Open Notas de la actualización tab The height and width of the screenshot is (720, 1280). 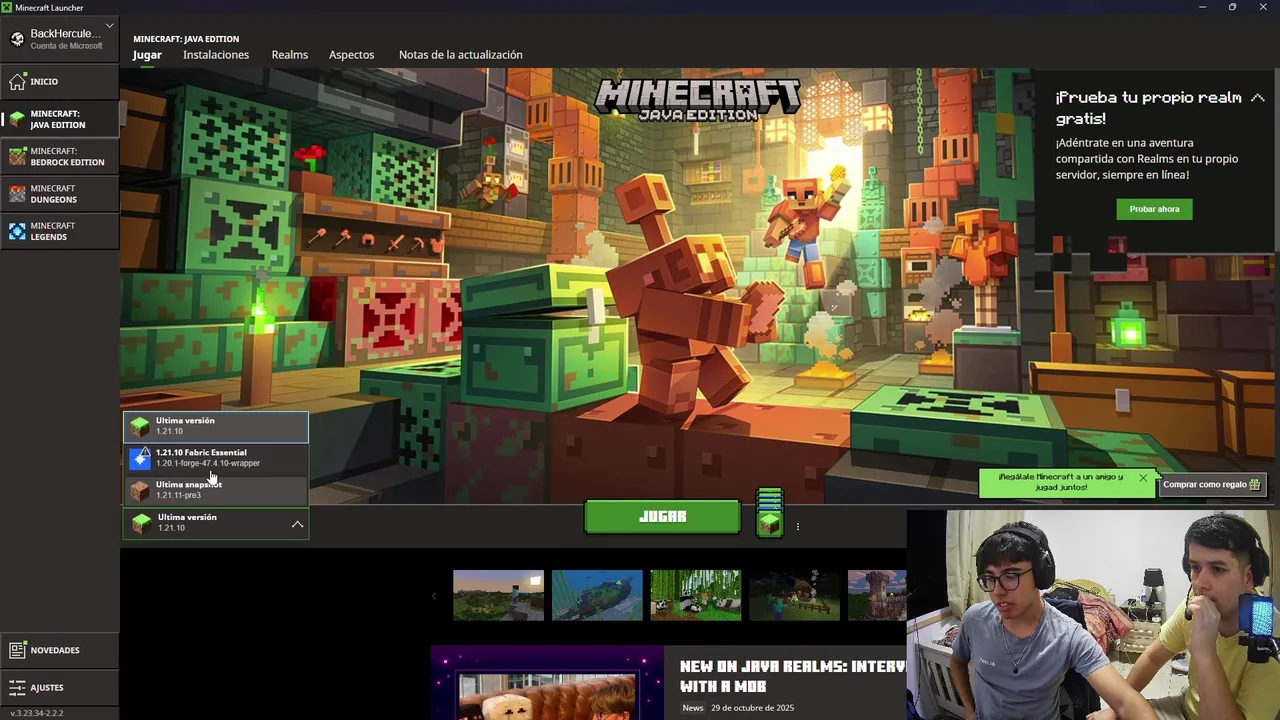pos(461,55)
